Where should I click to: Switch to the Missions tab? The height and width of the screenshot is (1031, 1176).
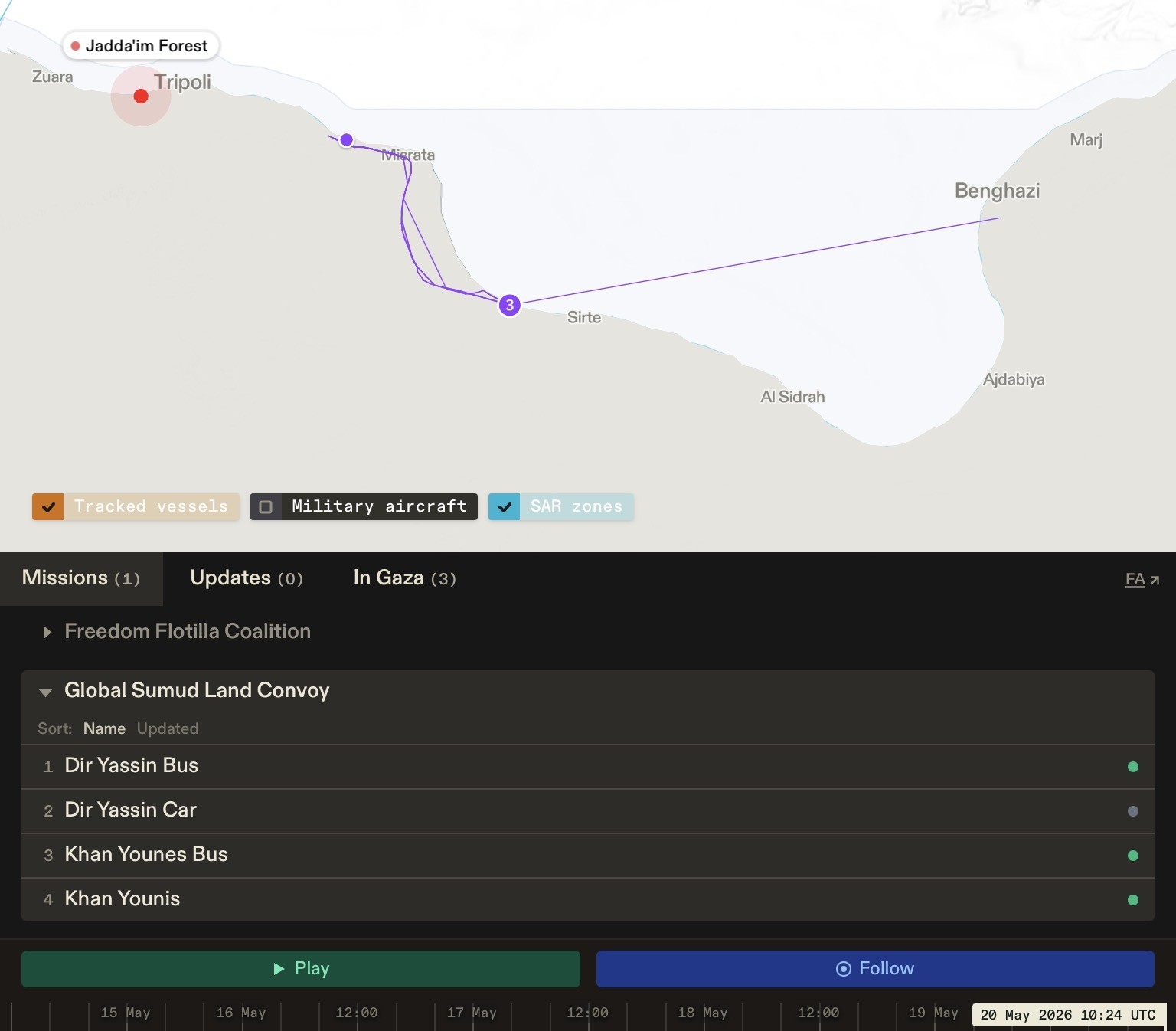(x=81, y=578)
